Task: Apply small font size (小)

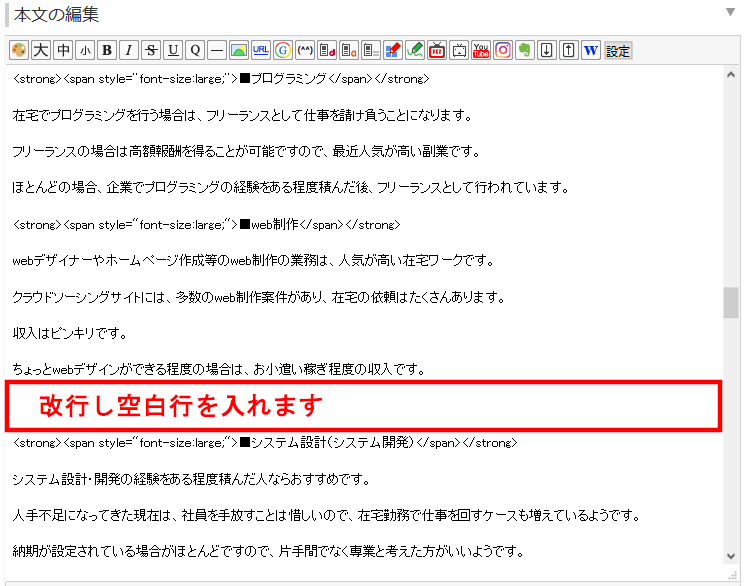Action: click(x=85, y=50)
